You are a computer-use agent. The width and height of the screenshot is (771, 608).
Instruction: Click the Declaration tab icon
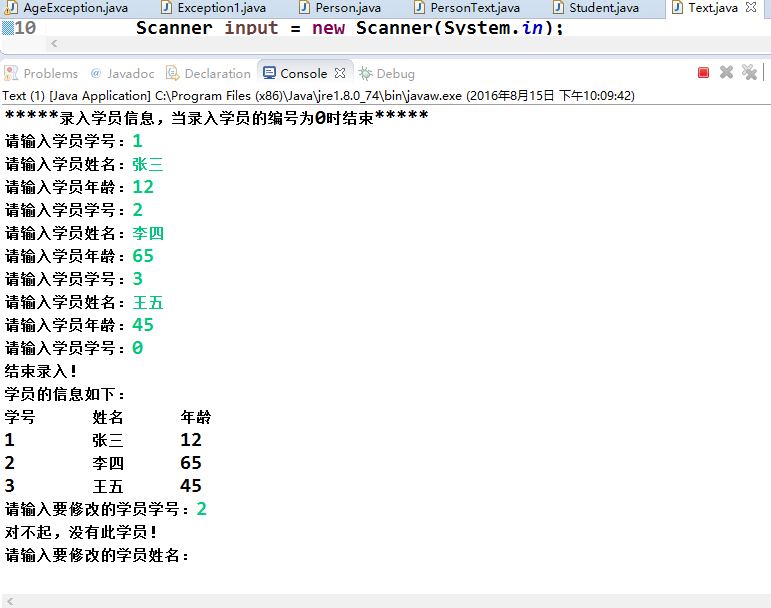point(173,73)
